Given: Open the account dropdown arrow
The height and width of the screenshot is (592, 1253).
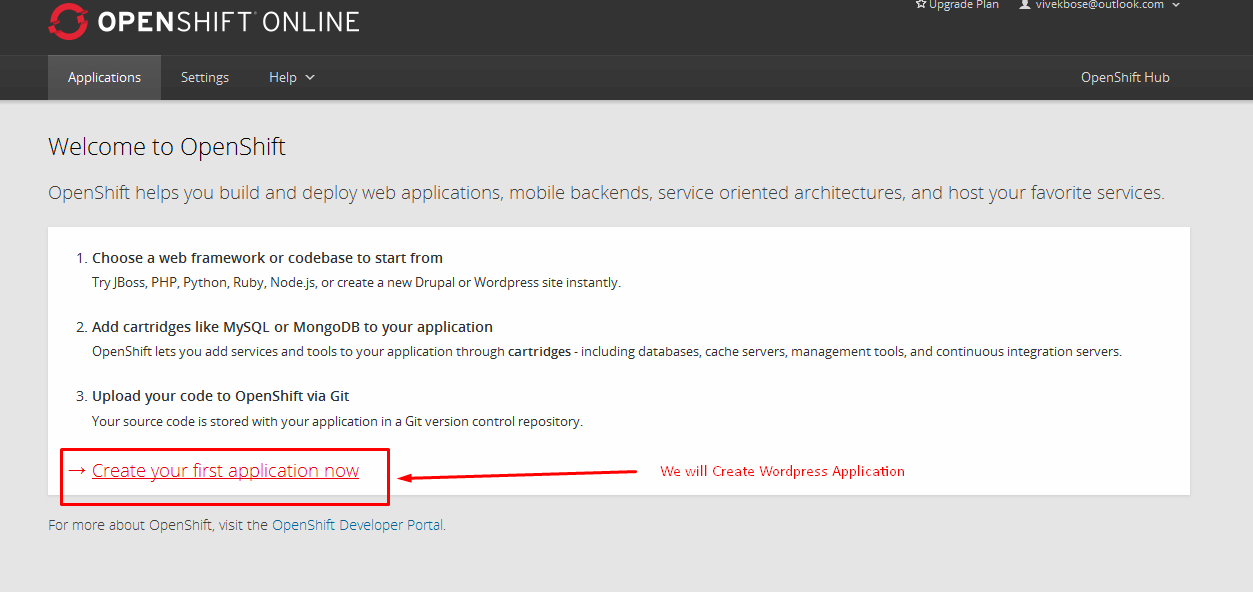Looking at the screenshot, I should [x=1176, y=5].
